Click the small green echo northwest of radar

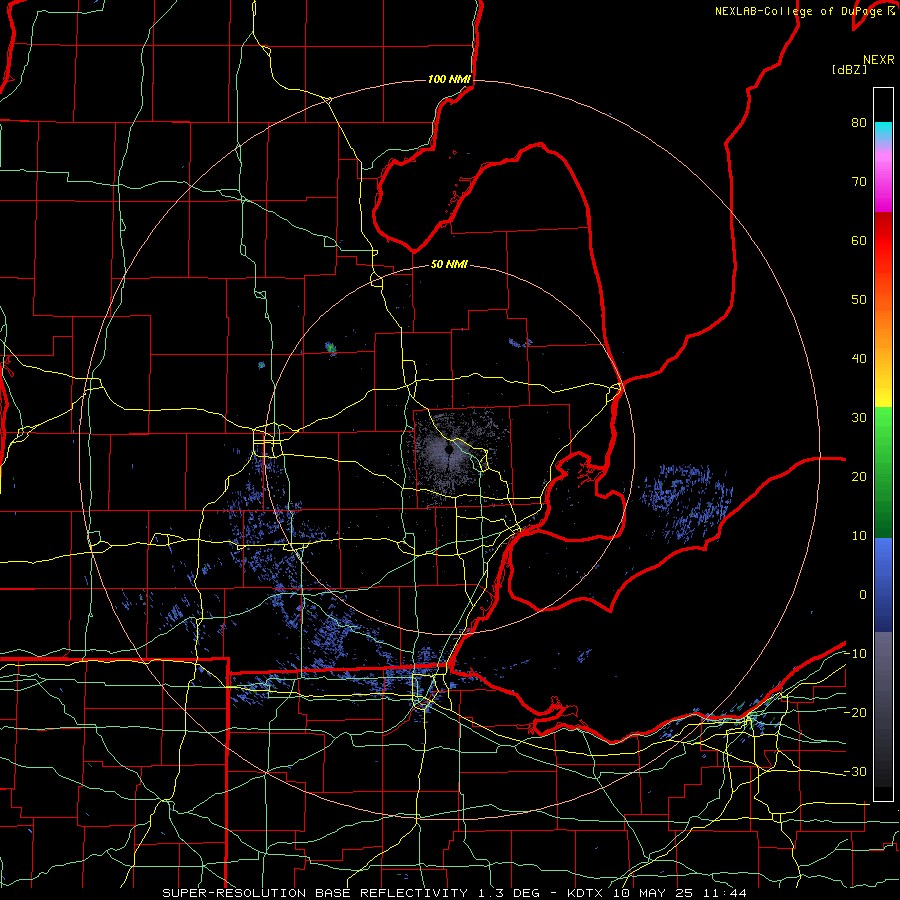click(x=330, y=347)
